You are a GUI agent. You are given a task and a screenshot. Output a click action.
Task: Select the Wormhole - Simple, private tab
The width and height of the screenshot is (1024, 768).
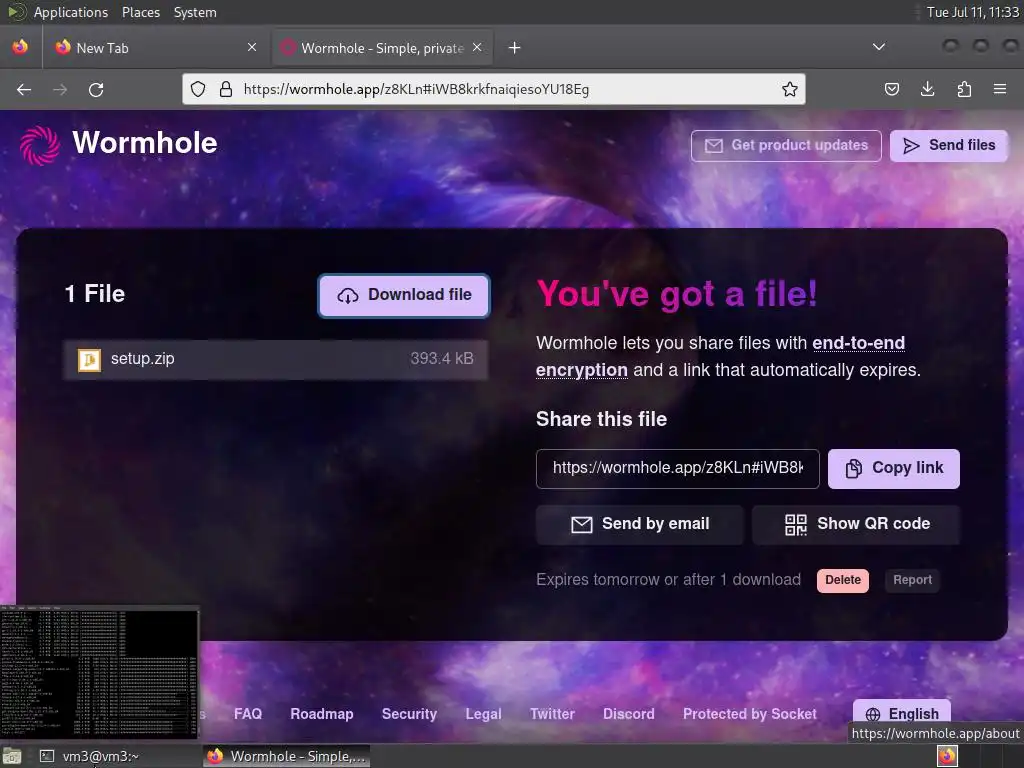[x=382, y=48]
